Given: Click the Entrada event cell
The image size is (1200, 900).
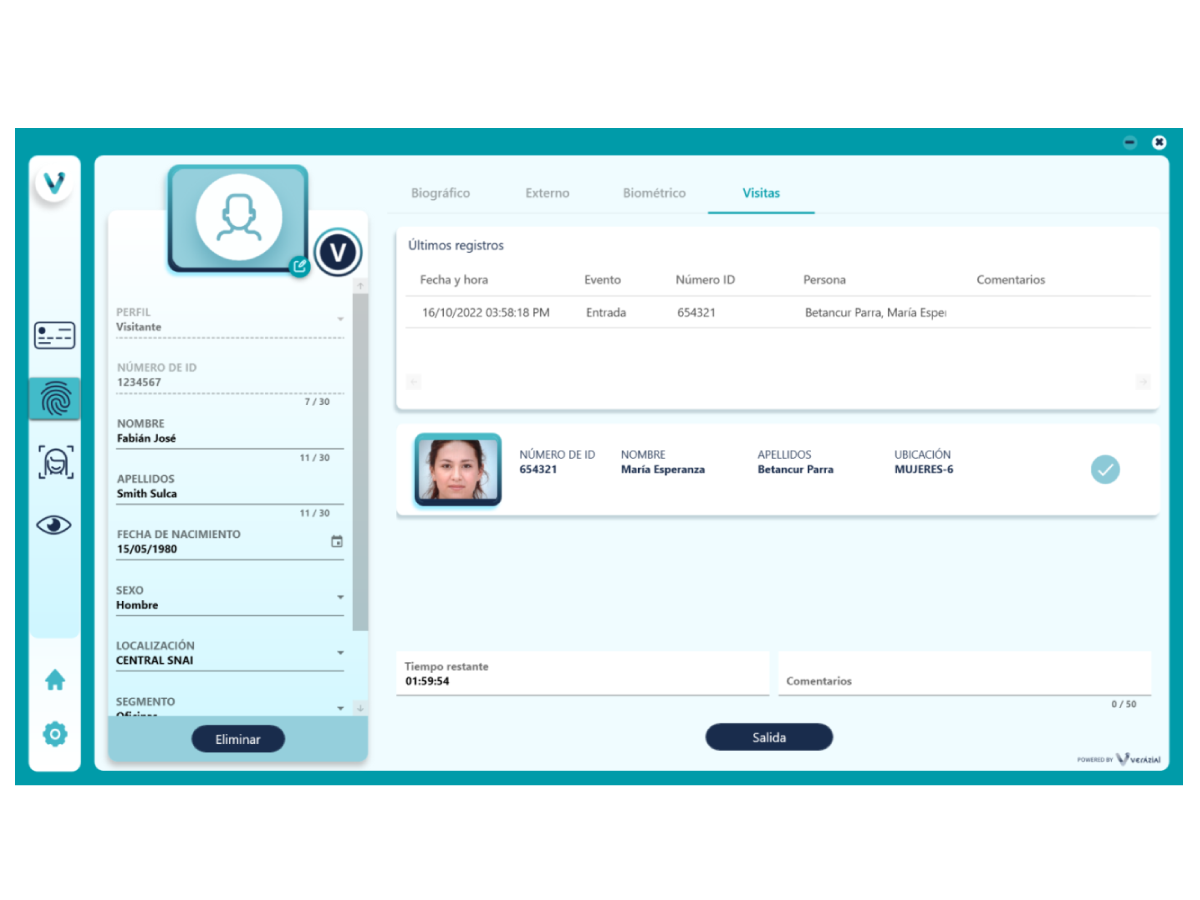Looking at the screenshot, I should (606, 313).
